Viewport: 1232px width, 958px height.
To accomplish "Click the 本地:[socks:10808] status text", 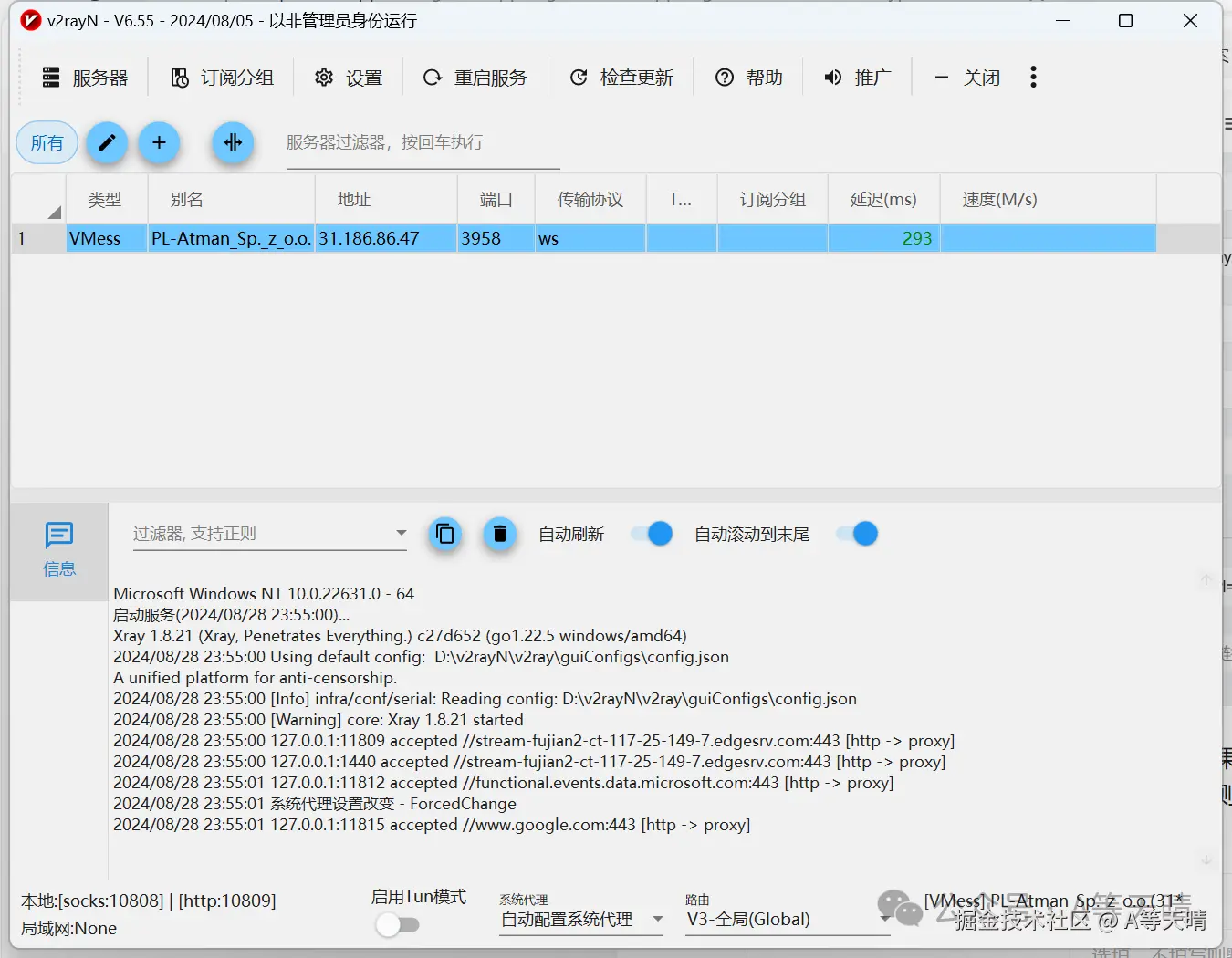I will point(149,901).
